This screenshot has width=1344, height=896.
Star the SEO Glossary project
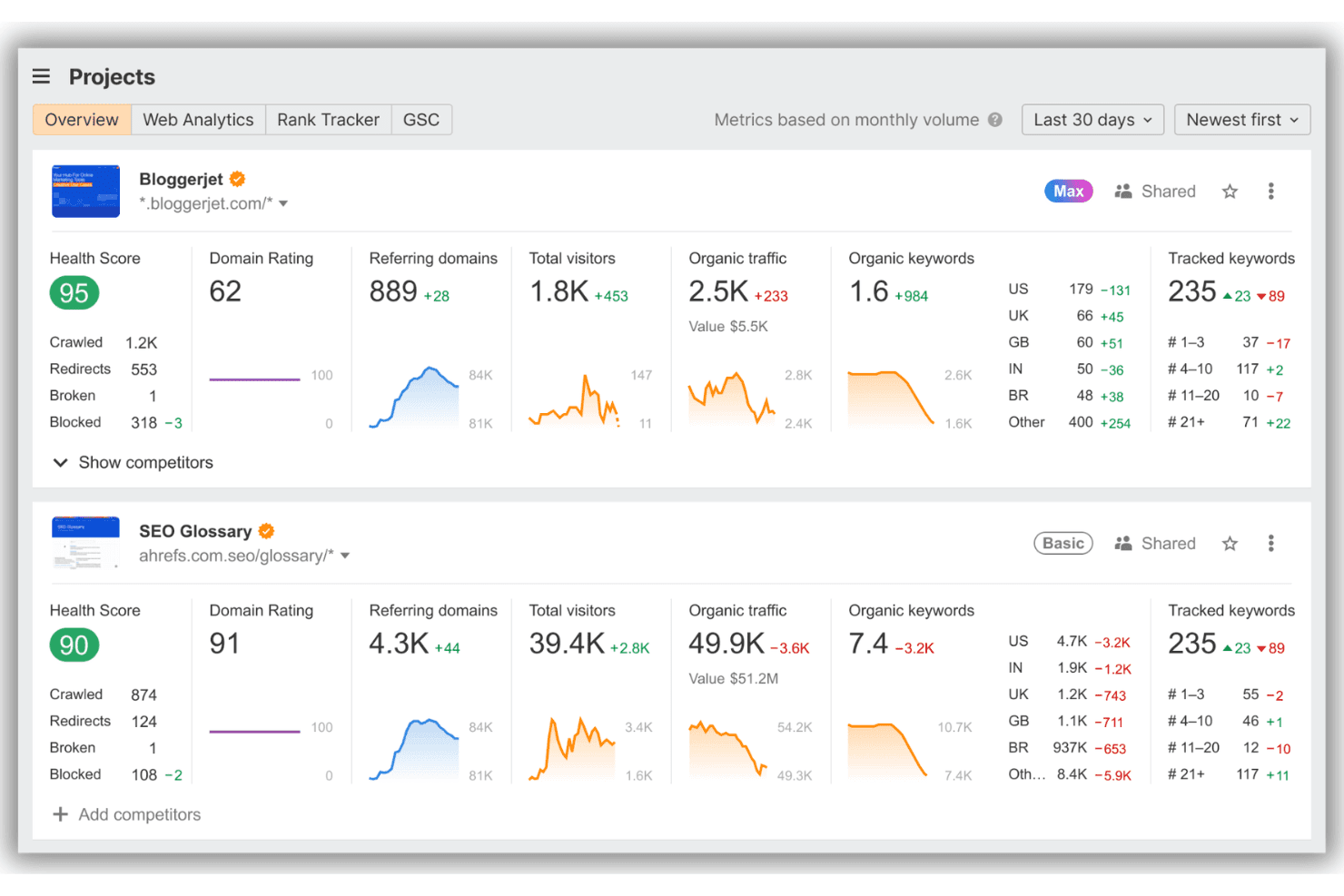(1230, 544)
